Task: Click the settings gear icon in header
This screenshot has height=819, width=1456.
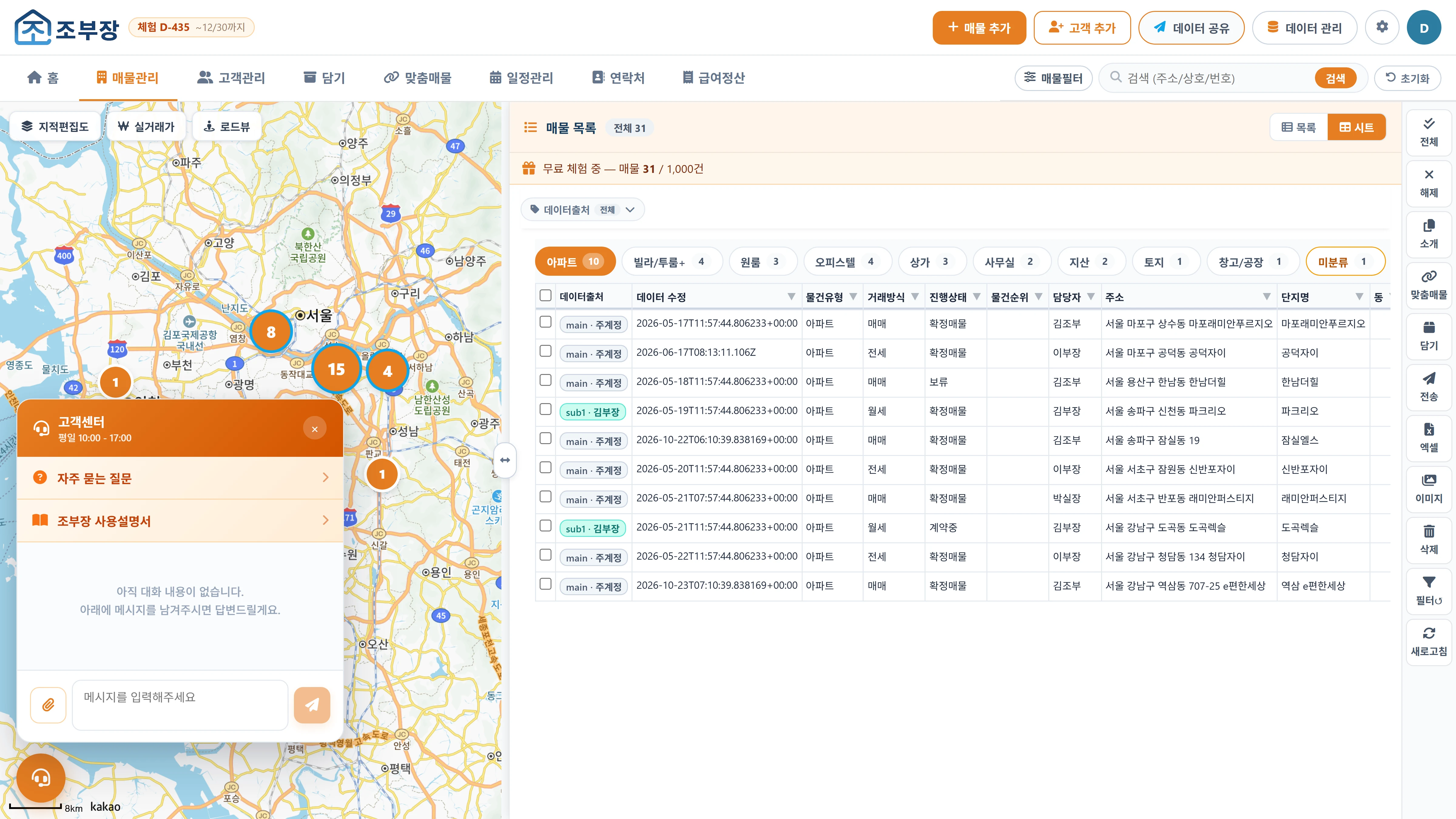Action: [x=1381, y=27]
